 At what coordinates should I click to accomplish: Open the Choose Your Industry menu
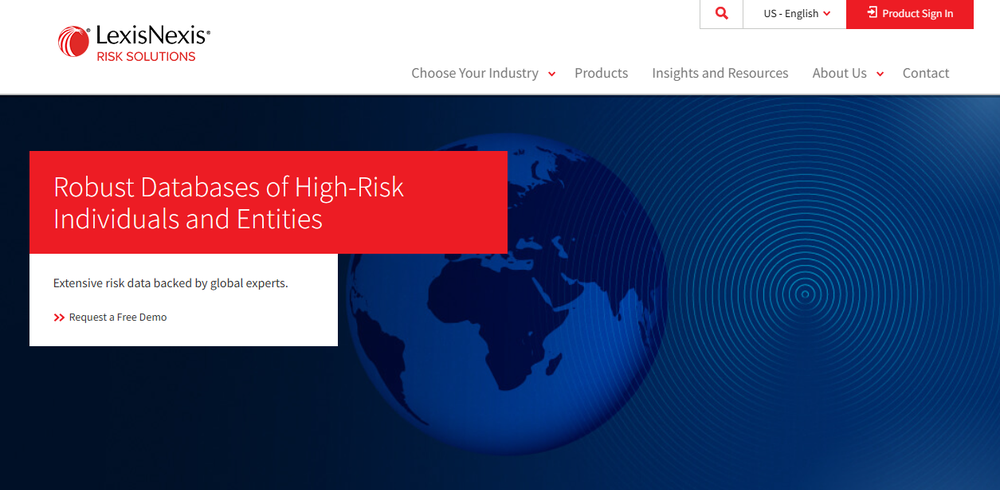pyautogui.click(x=474, y=73)
